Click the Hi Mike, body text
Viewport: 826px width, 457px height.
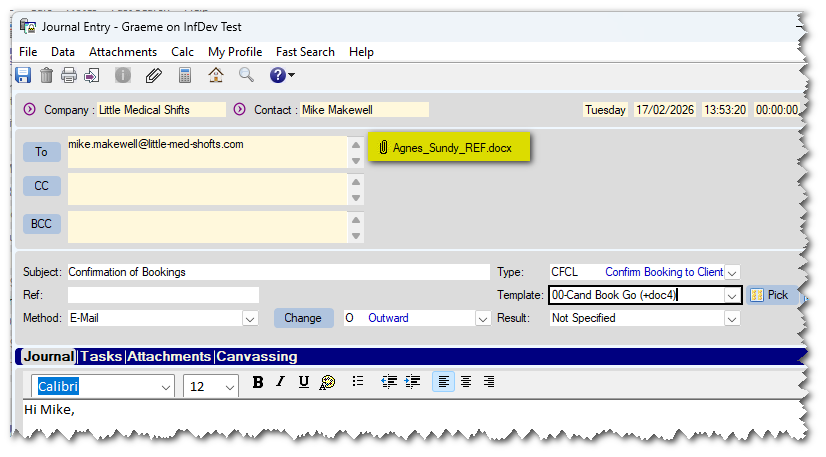click(x=50, y=410)
